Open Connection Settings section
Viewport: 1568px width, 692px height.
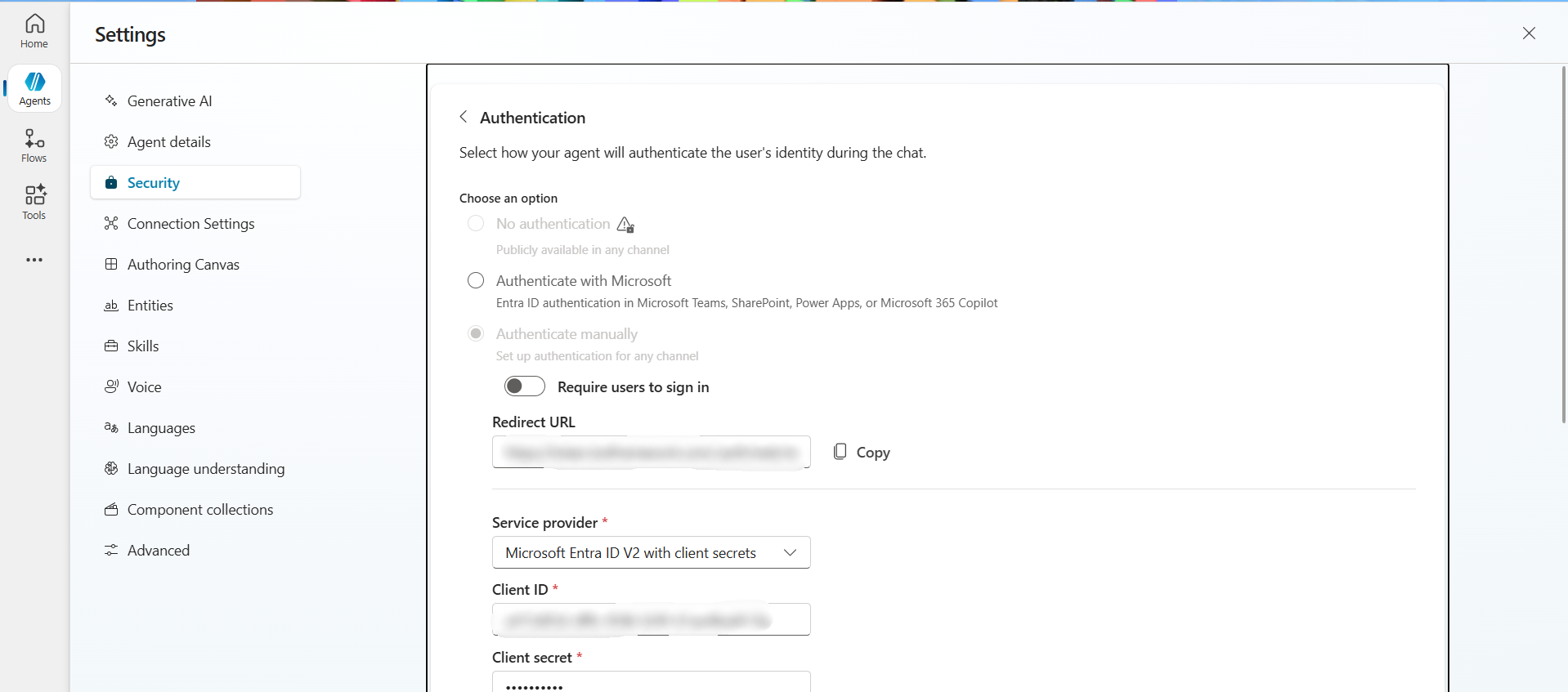point(195,223)
